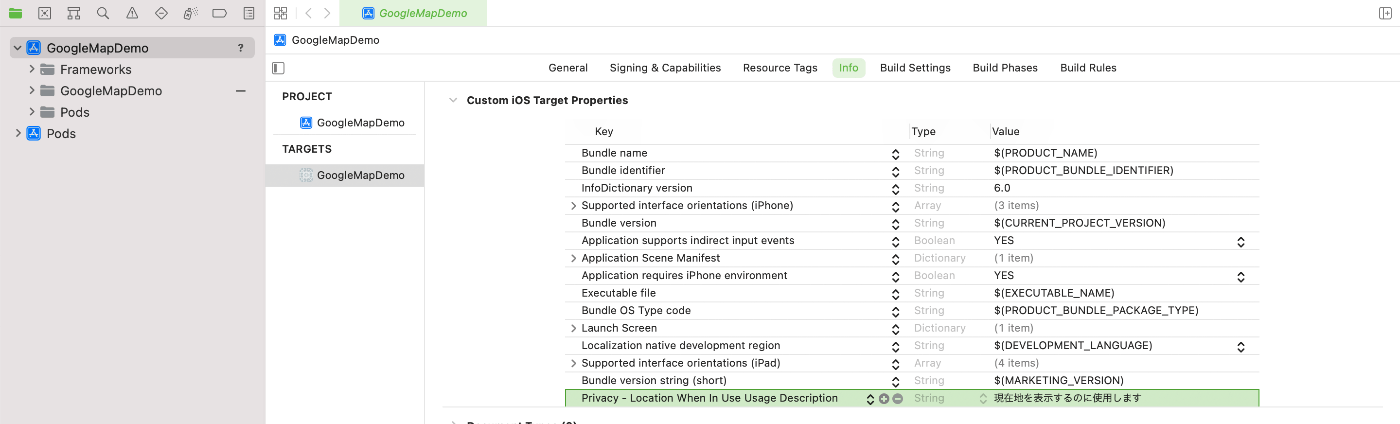Image resolution: width=1400 pixels, height=424 pixels.
Task: Select the GoogleMapDemo editor tab
Action: click(413, 13)
